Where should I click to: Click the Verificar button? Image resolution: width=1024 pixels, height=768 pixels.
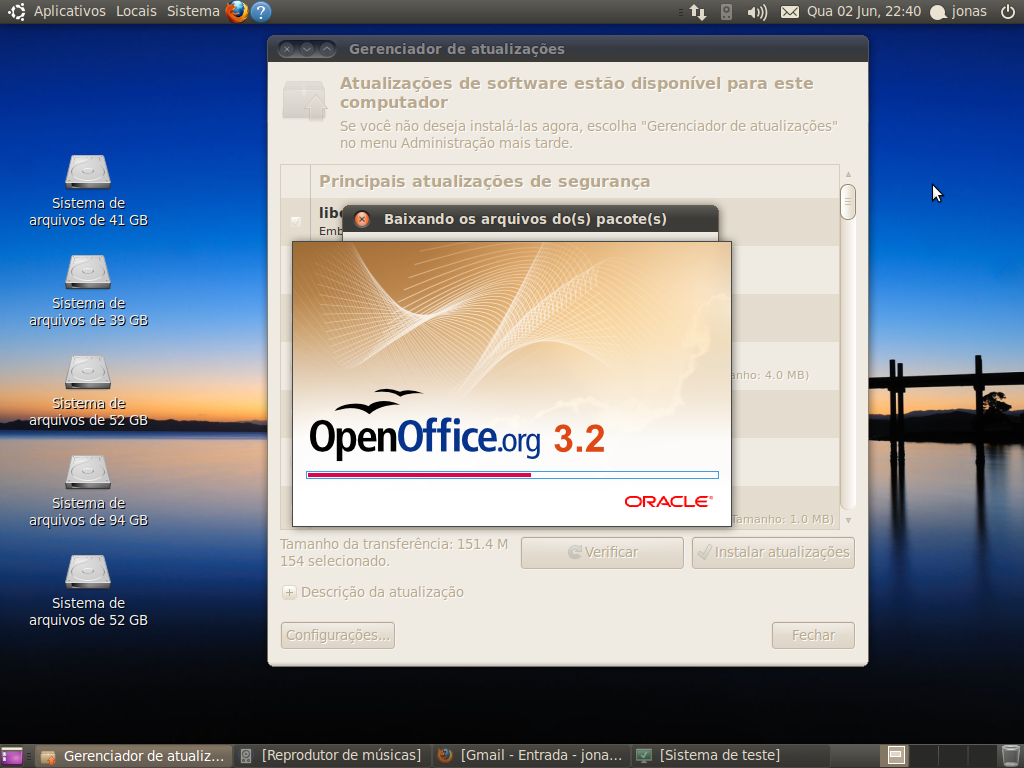602,552
